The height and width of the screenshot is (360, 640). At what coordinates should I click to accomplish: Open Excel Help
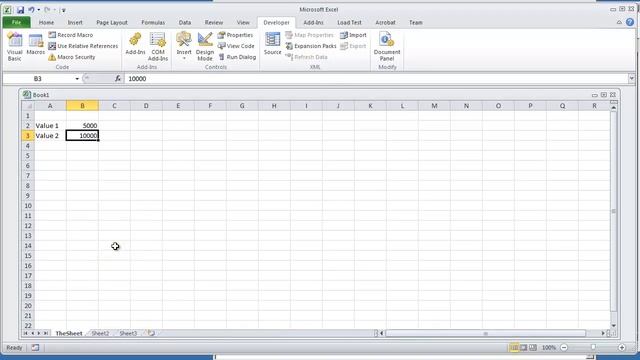[x=630, y=22]
